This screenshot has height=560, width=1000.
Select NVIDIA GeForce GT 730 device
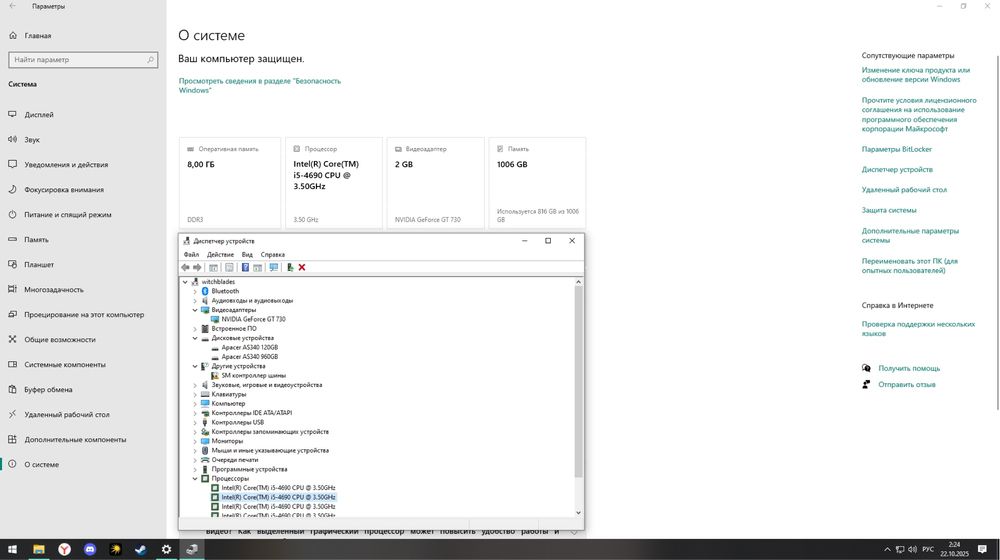click(253, 319)
